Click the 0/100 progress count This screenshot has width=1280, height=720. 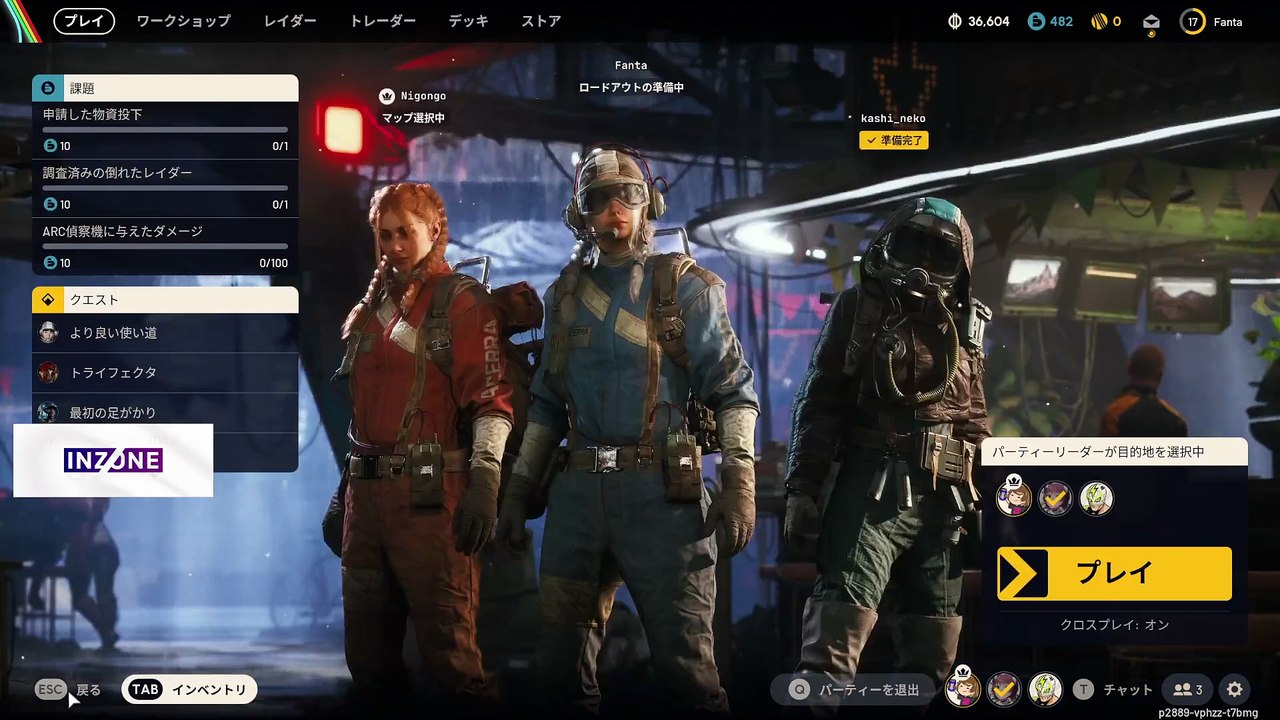tap(273, 263)
